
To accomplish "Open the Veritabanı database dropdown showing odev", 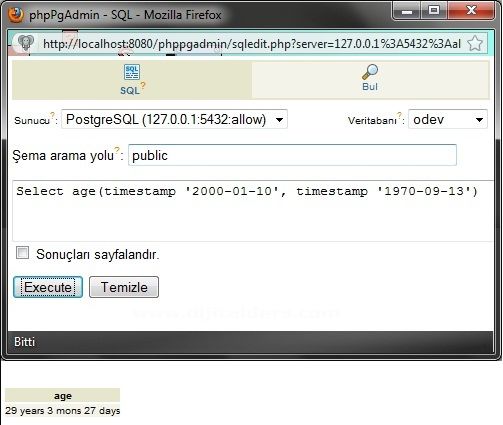I will point(448,119).
